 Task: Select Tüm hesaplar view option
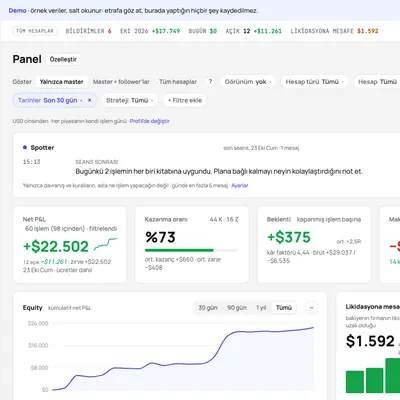(x=178, y=82)
